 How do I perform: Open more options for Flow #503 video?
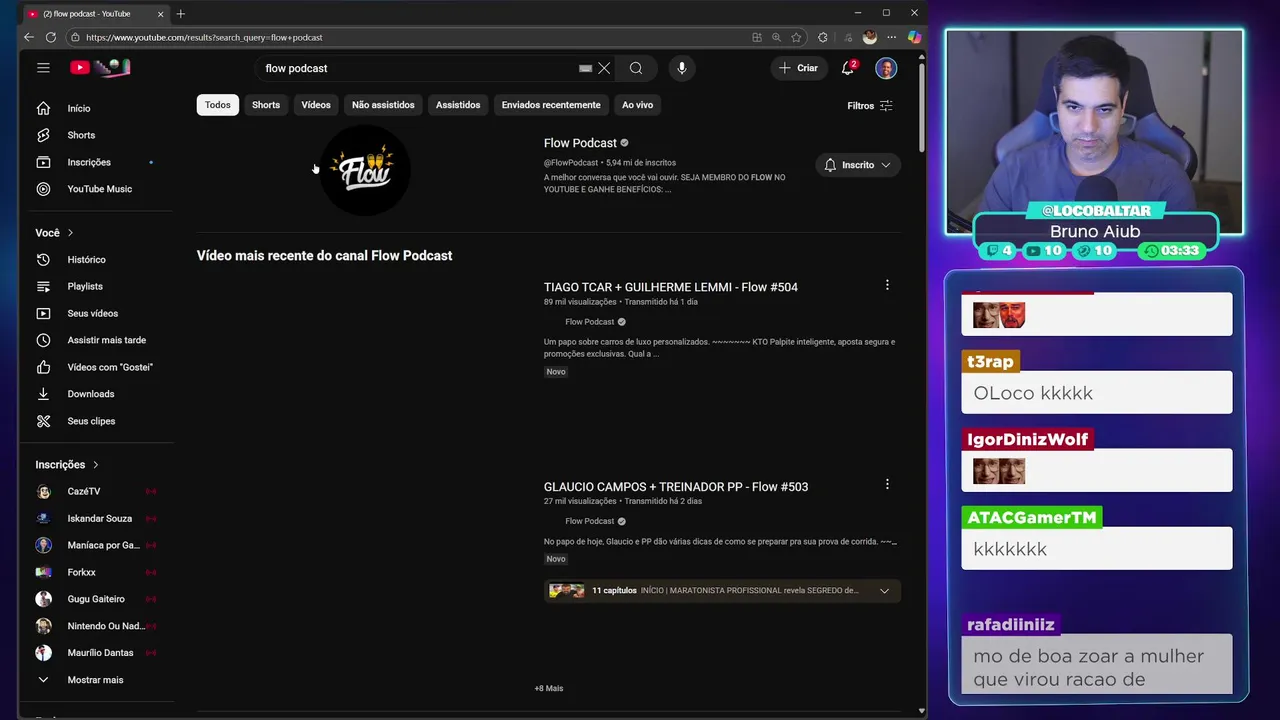click(x=887, y=484)
